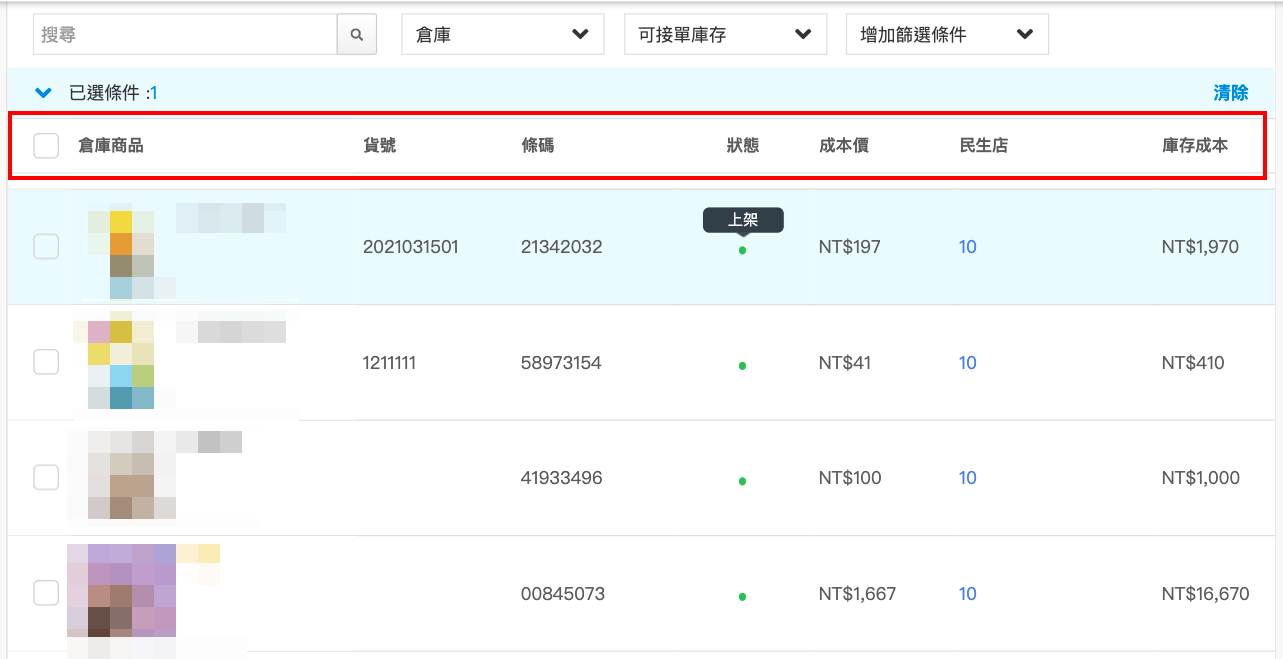Image resolution: width=1283 pixels, height=659 pixels.
Task: Click 清除 to clear filters
Action: [x=1231, y=93]
